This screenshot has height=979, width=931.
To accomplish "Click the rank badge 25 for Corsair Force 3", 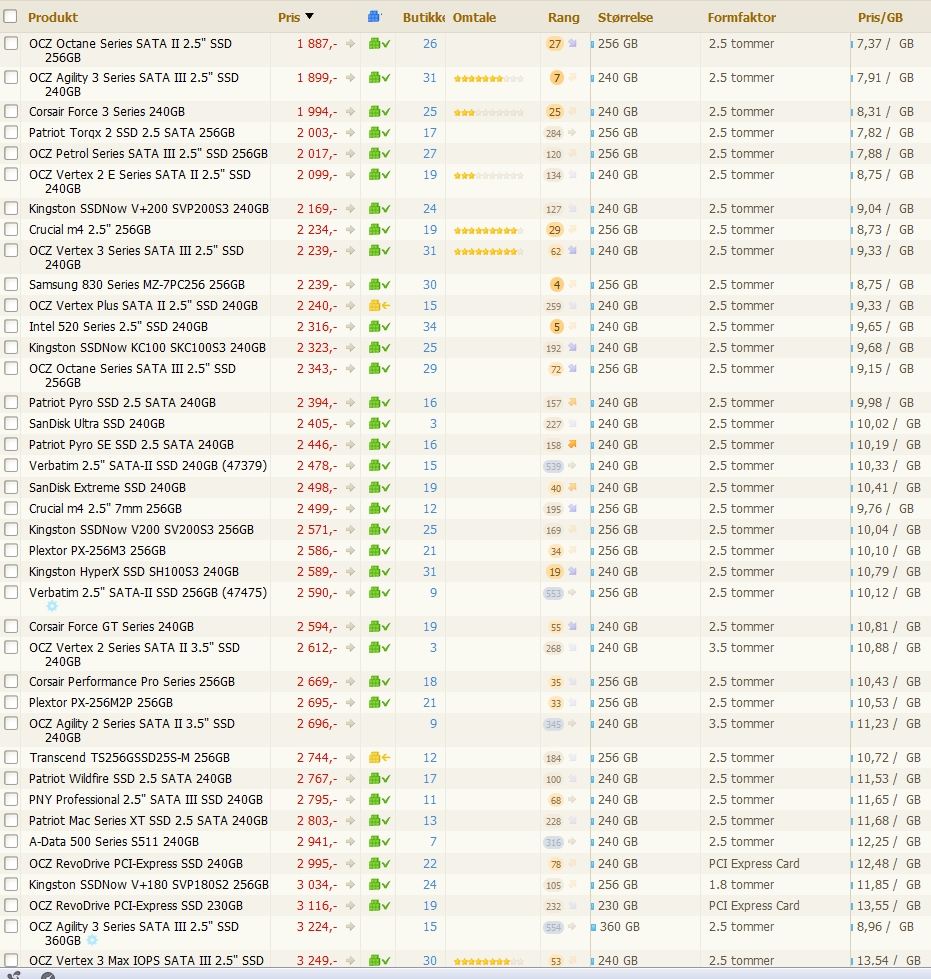I will 554,112.
